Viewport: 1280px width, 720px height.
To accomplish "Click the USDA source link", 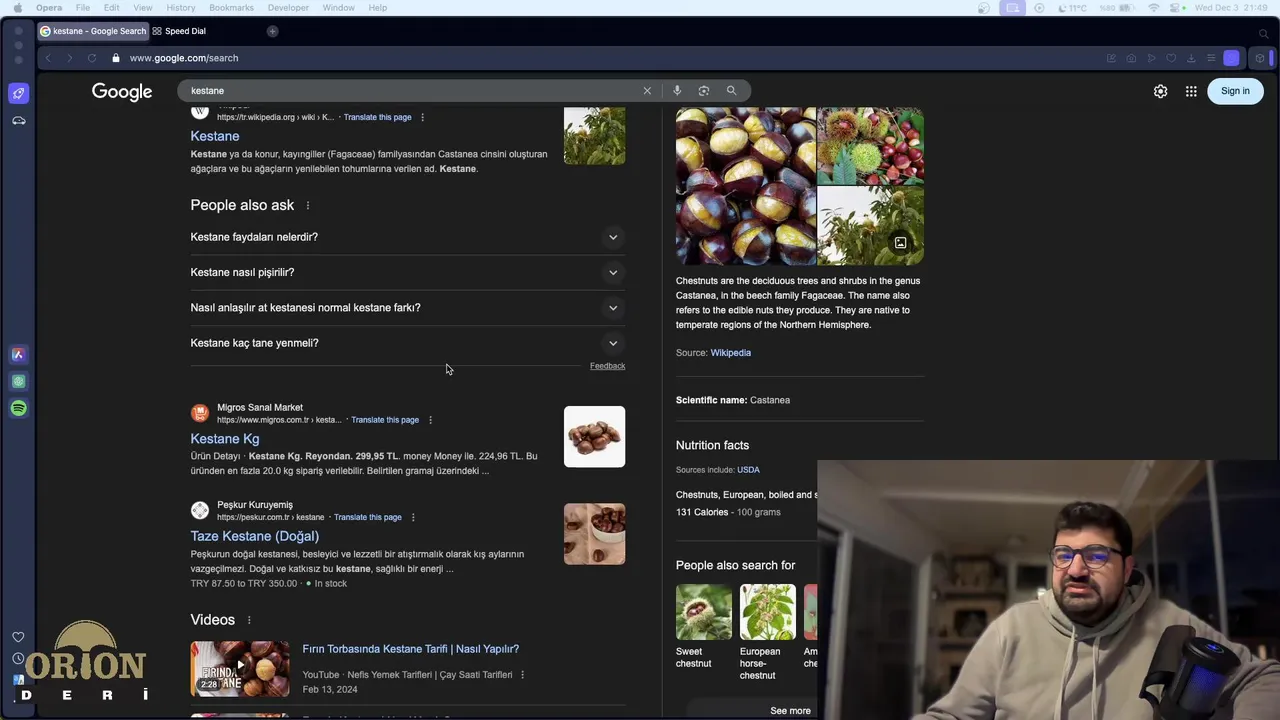I will 748,470.
